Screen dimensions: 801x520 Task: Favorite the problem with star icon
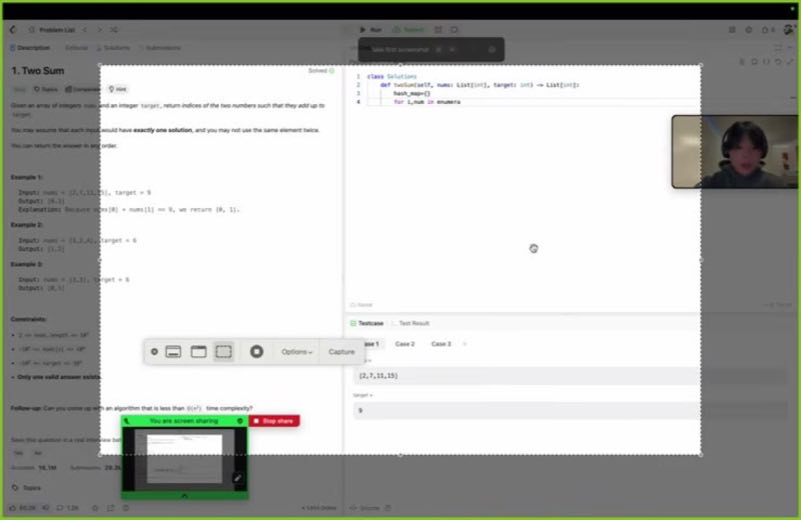95,508
